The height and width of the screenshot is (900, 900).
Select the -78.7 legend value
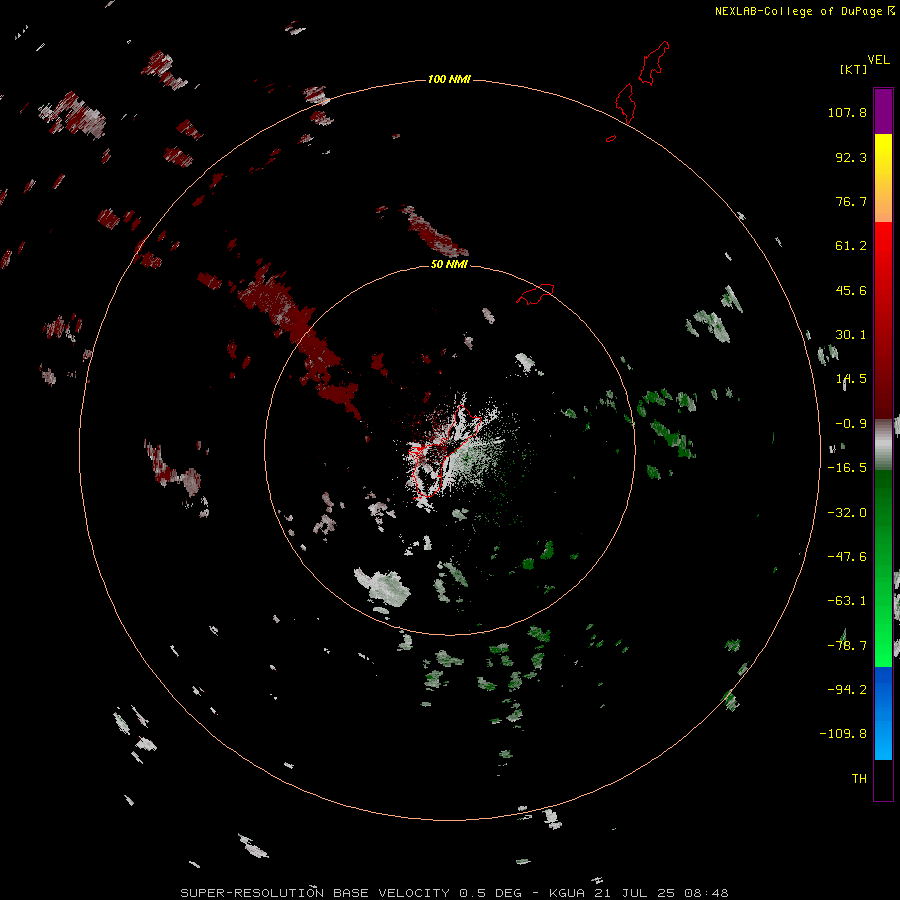click(847, 646)
